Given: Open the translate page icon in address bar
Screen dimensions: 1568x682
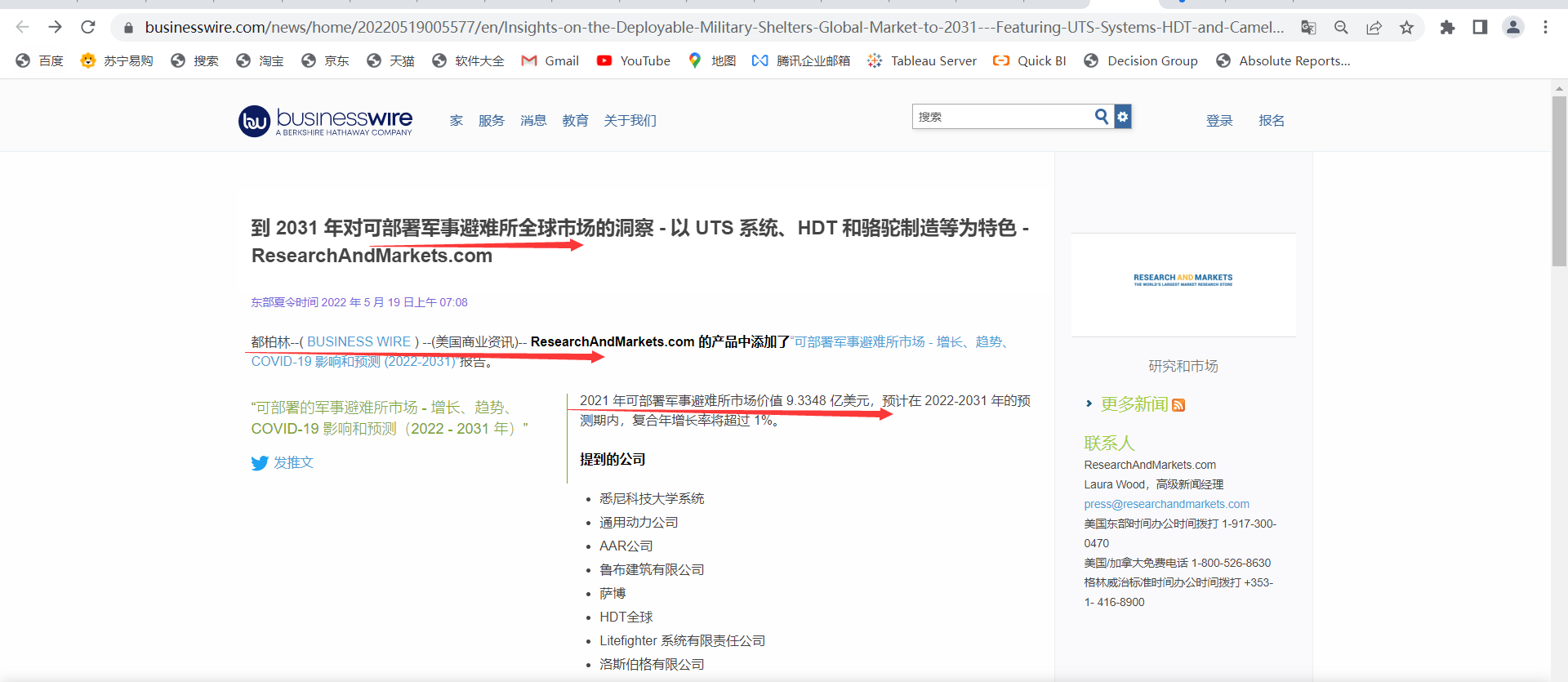Looking at the screenshot, I should click(x=1308, y=28).
